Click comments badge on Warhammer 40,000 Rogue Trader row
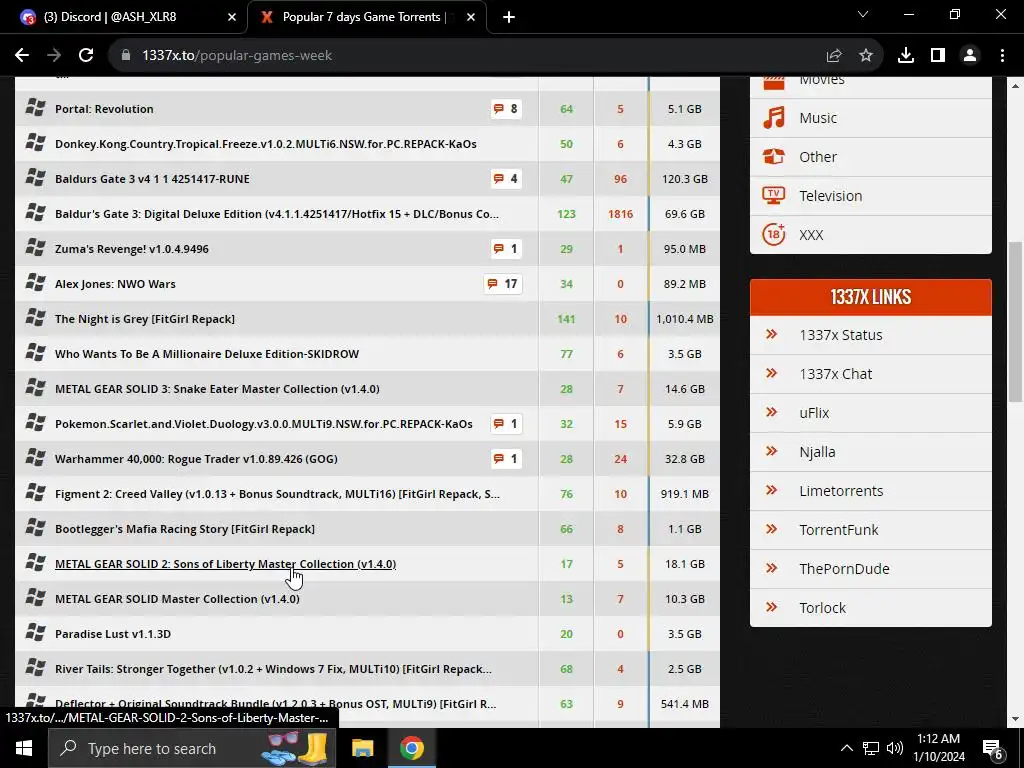Viewport: 1024px width, 768px height. tap(506, 458)
